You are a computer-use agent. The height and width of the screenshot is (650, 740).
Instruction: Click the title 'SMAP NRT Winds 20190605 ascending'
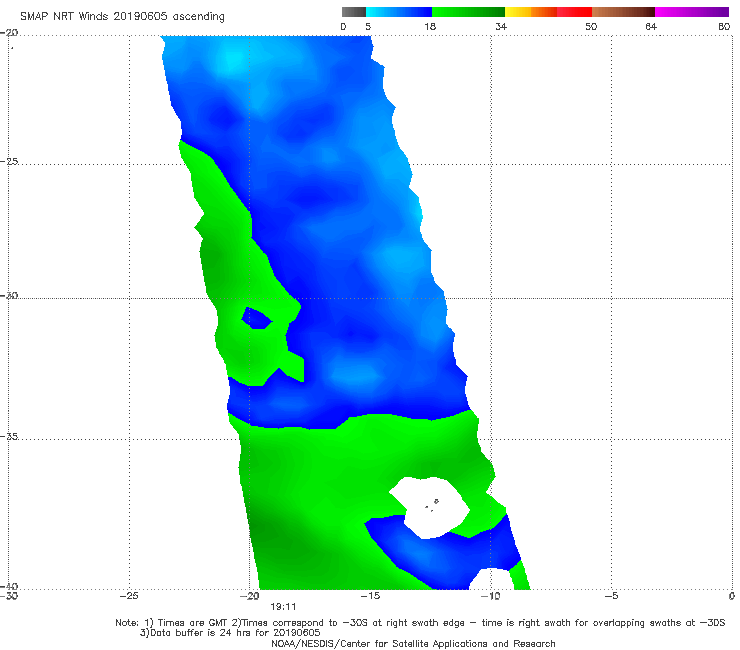pos(122,16)
